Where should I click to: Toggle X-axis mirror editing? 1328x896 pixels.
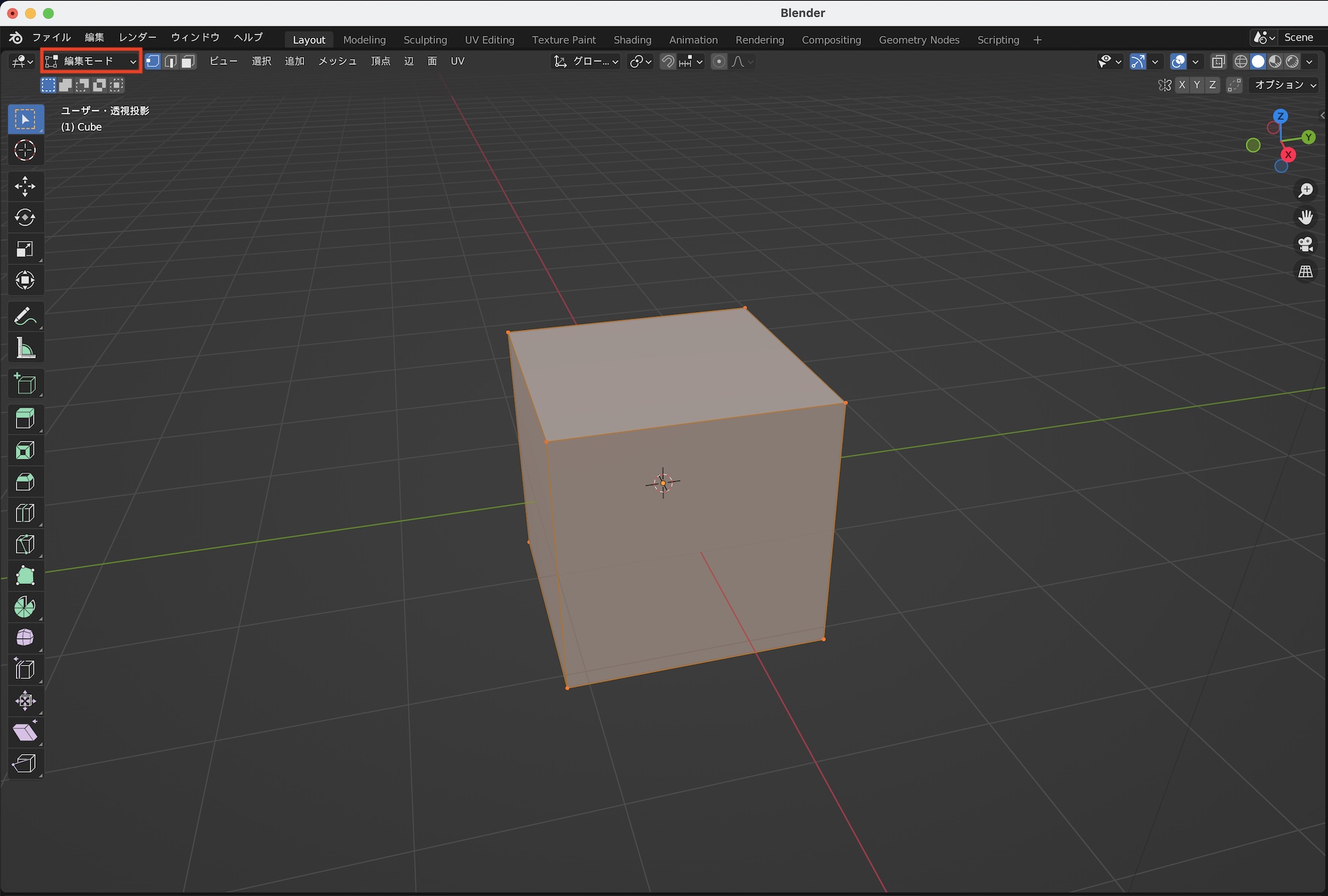(1182, 85)
